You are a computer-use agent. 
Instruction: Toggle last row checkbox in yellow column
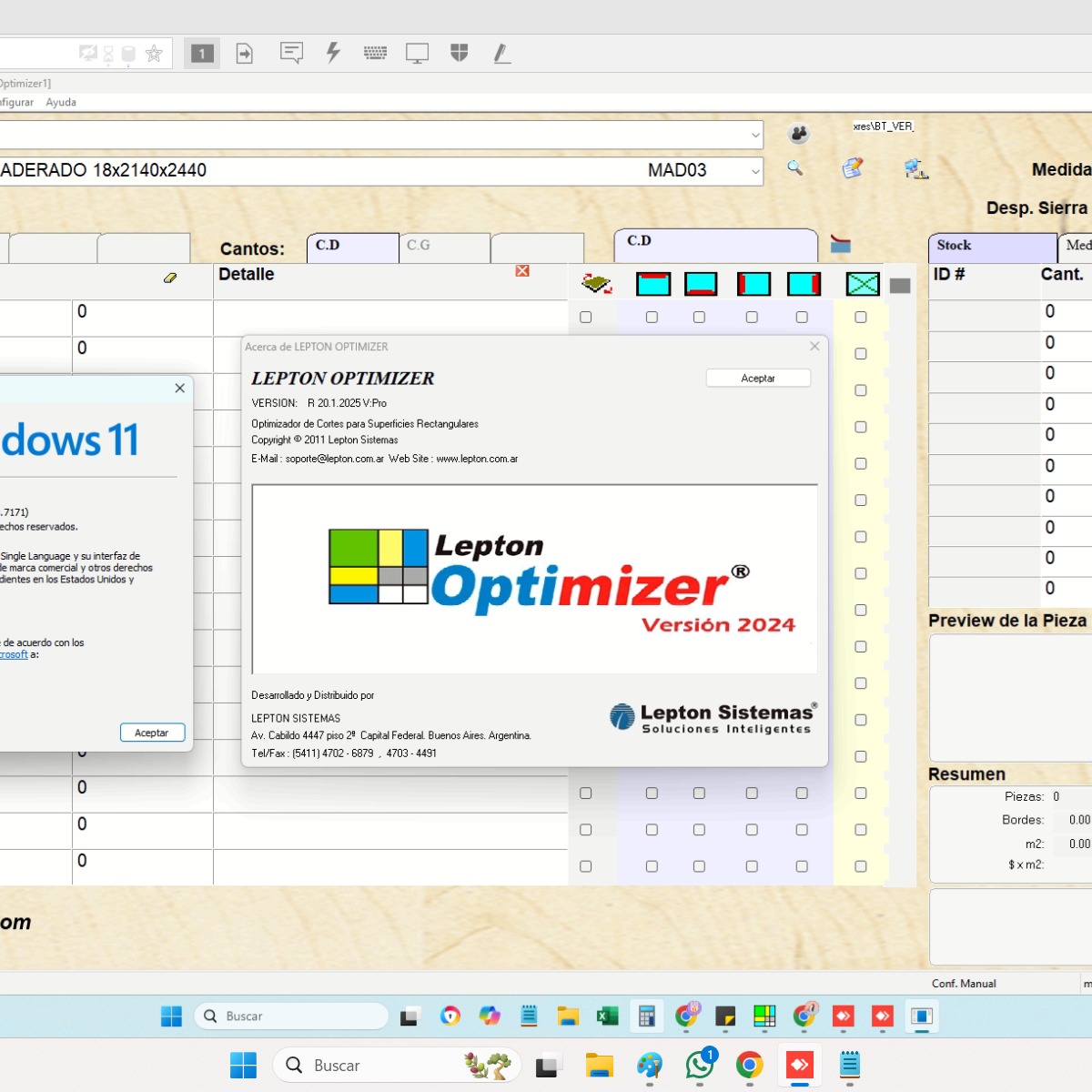[861, 866]
